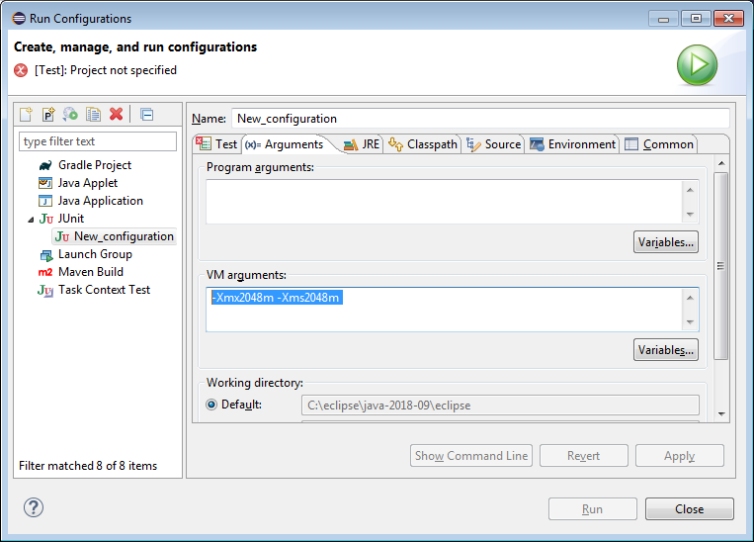This screenshot has width=754, height=542.
Task: Click the New launch prototype icon
Action: [x=48, y=115]
